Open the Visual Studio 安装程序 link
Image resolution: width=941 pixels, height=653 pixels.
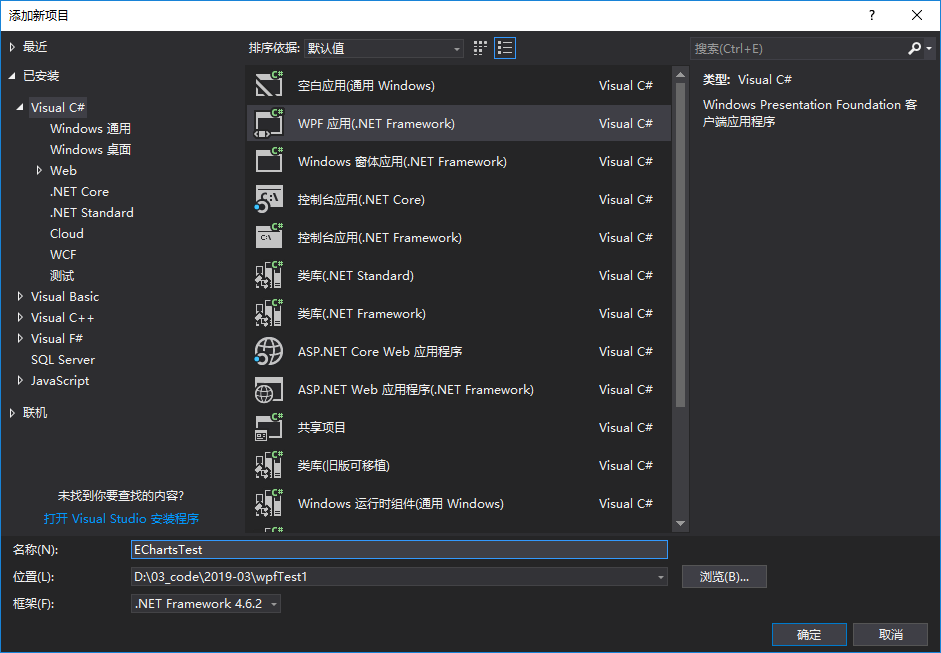(x=121, y=519)
